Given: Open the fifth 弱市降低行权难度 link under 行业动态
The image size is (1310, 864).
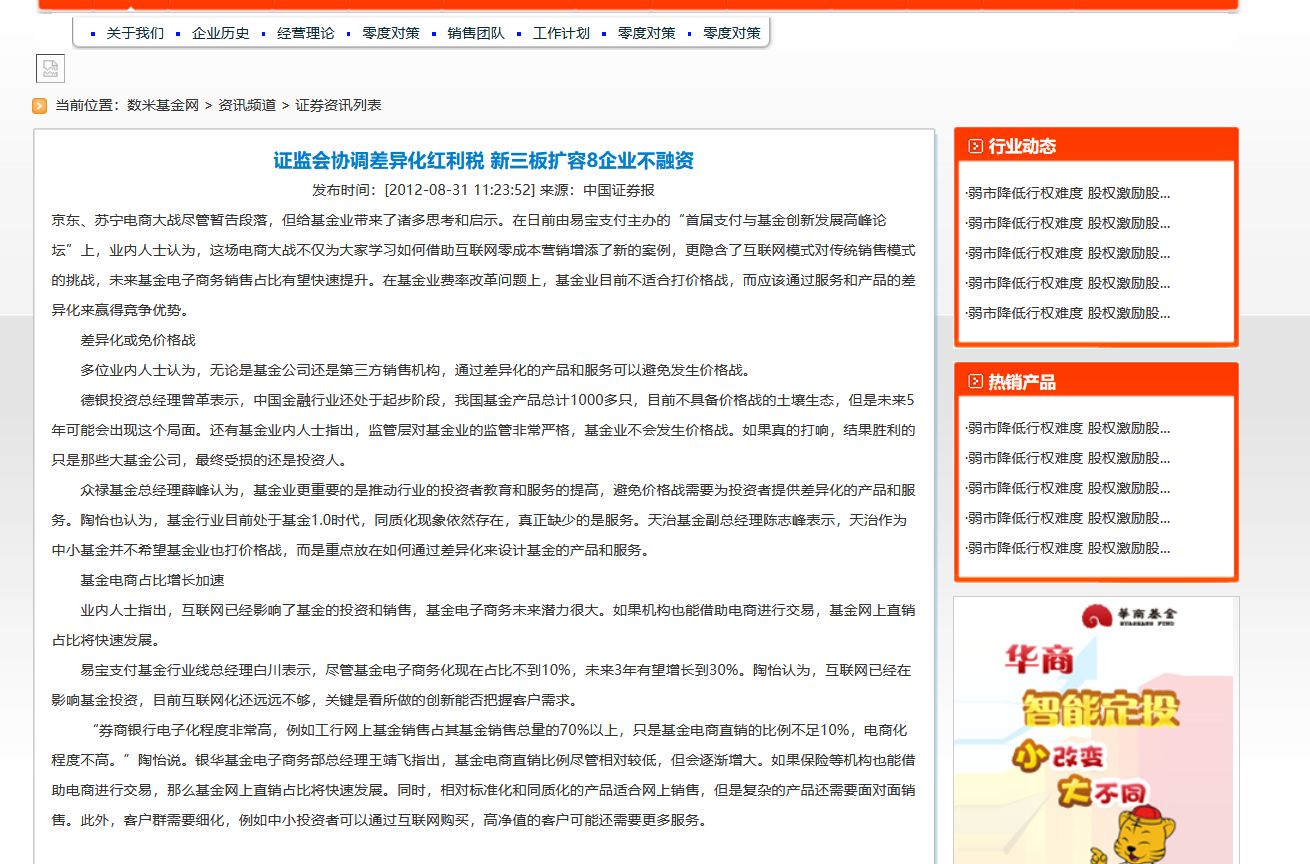Looking at the screenshot, I should point(1067,313).
